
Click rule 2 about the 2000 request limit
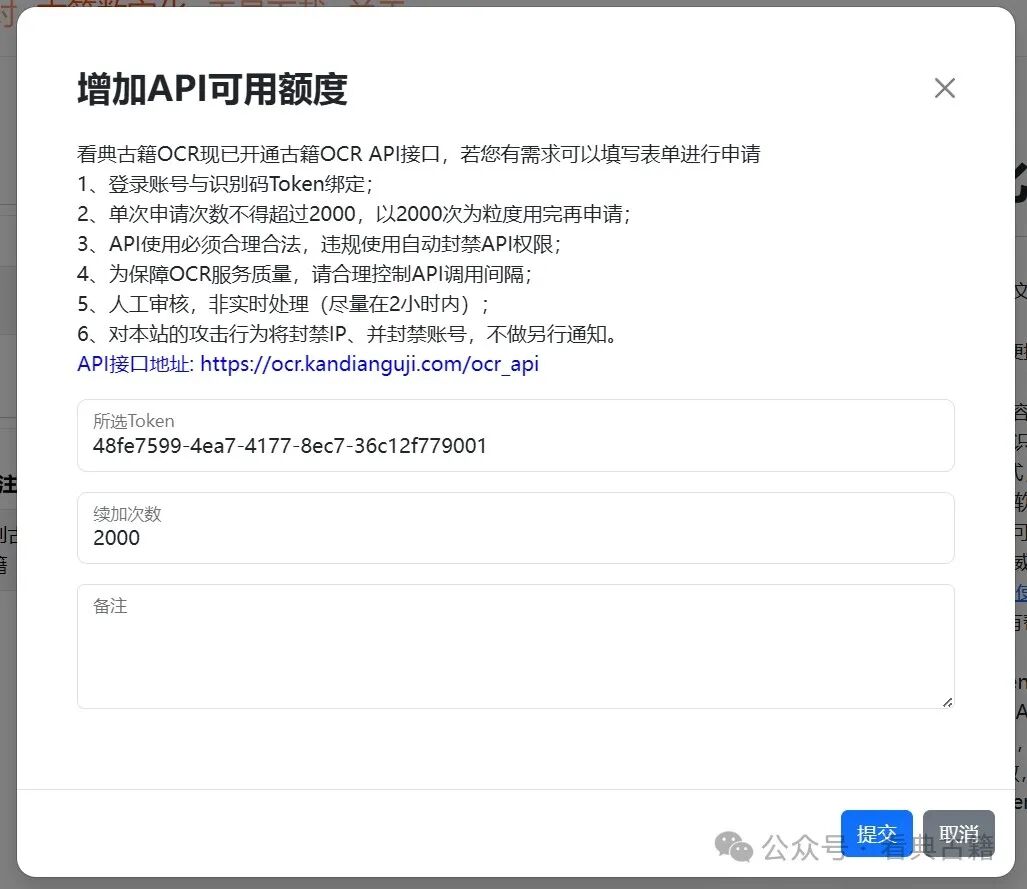coord(354,213)
